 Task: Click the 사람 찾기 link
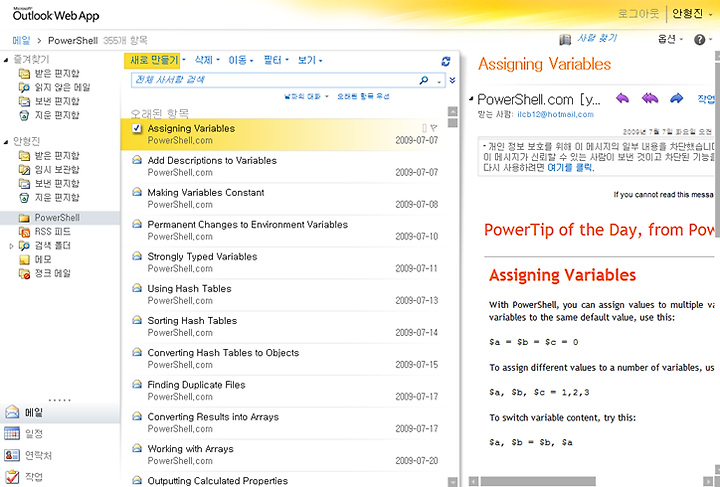pos(597,39)
